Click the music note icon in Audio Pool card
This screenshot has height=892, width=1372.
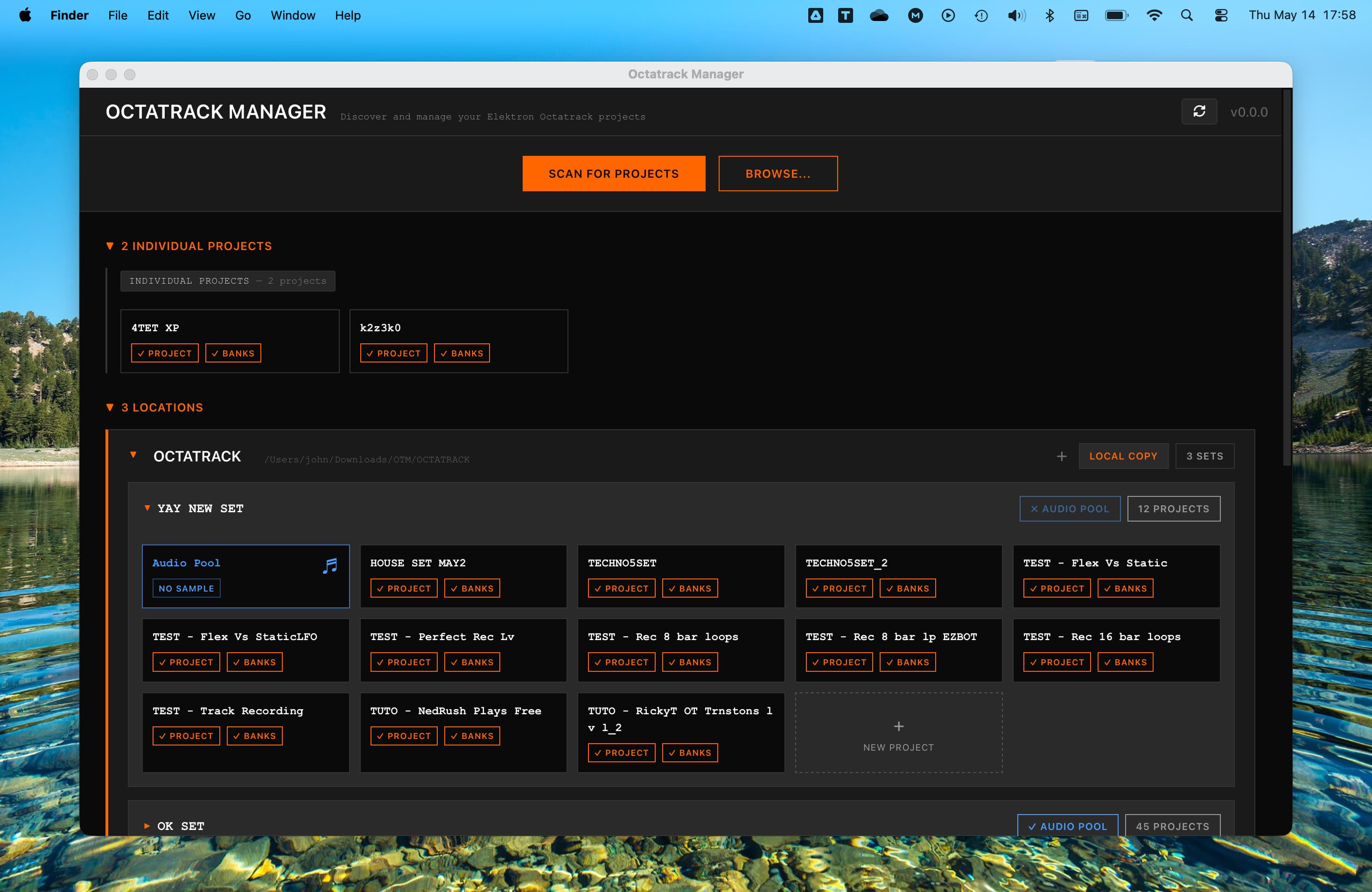[330, 566]
